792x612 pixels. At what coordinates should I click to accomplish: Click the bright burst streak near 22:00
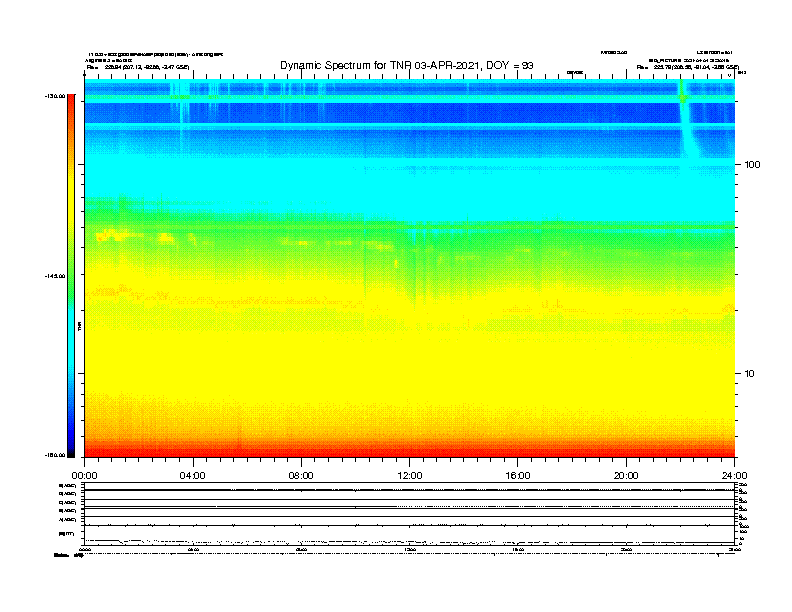[x=686, y=119]
